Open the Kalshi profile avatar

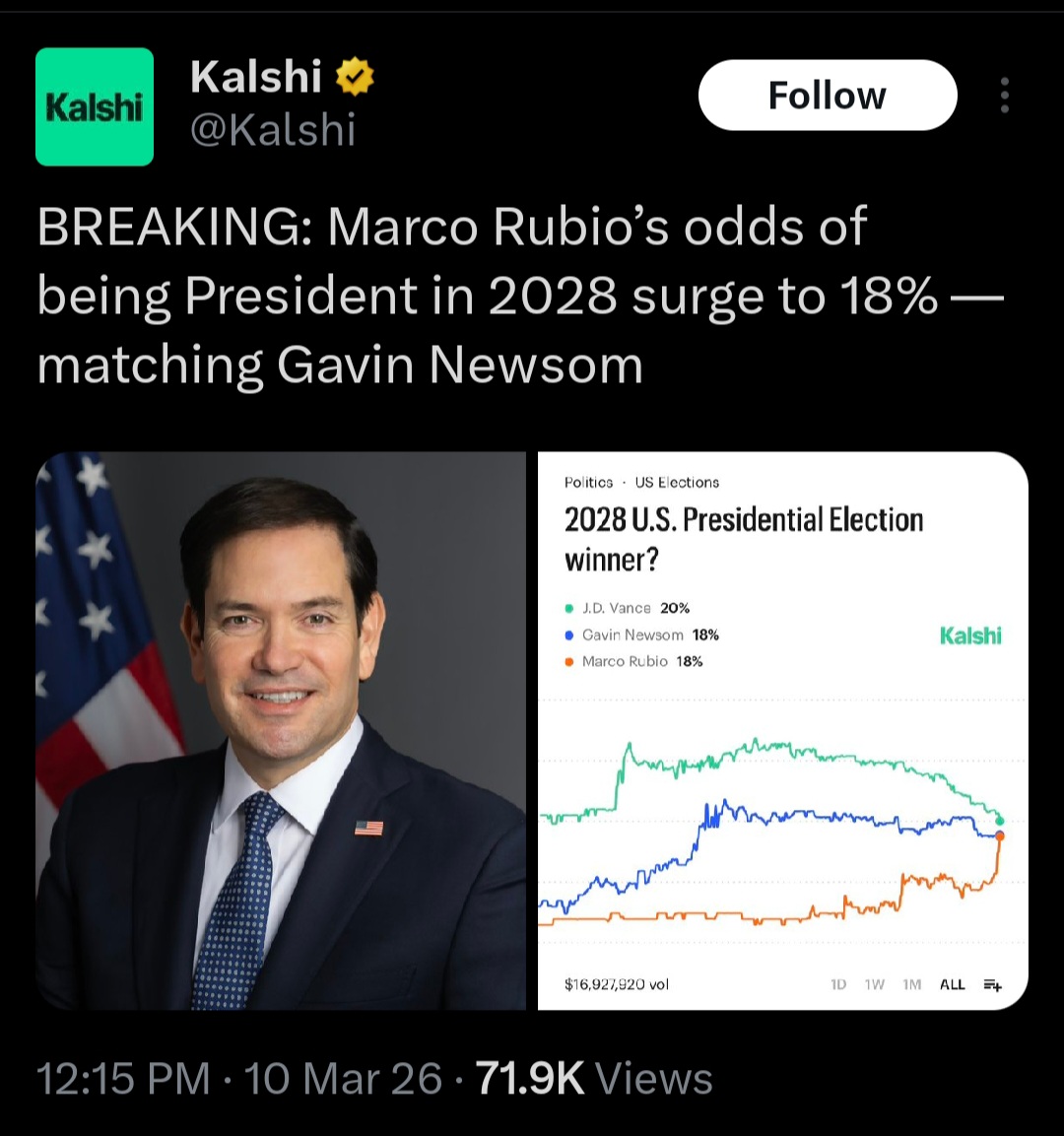tap(95, 106)
